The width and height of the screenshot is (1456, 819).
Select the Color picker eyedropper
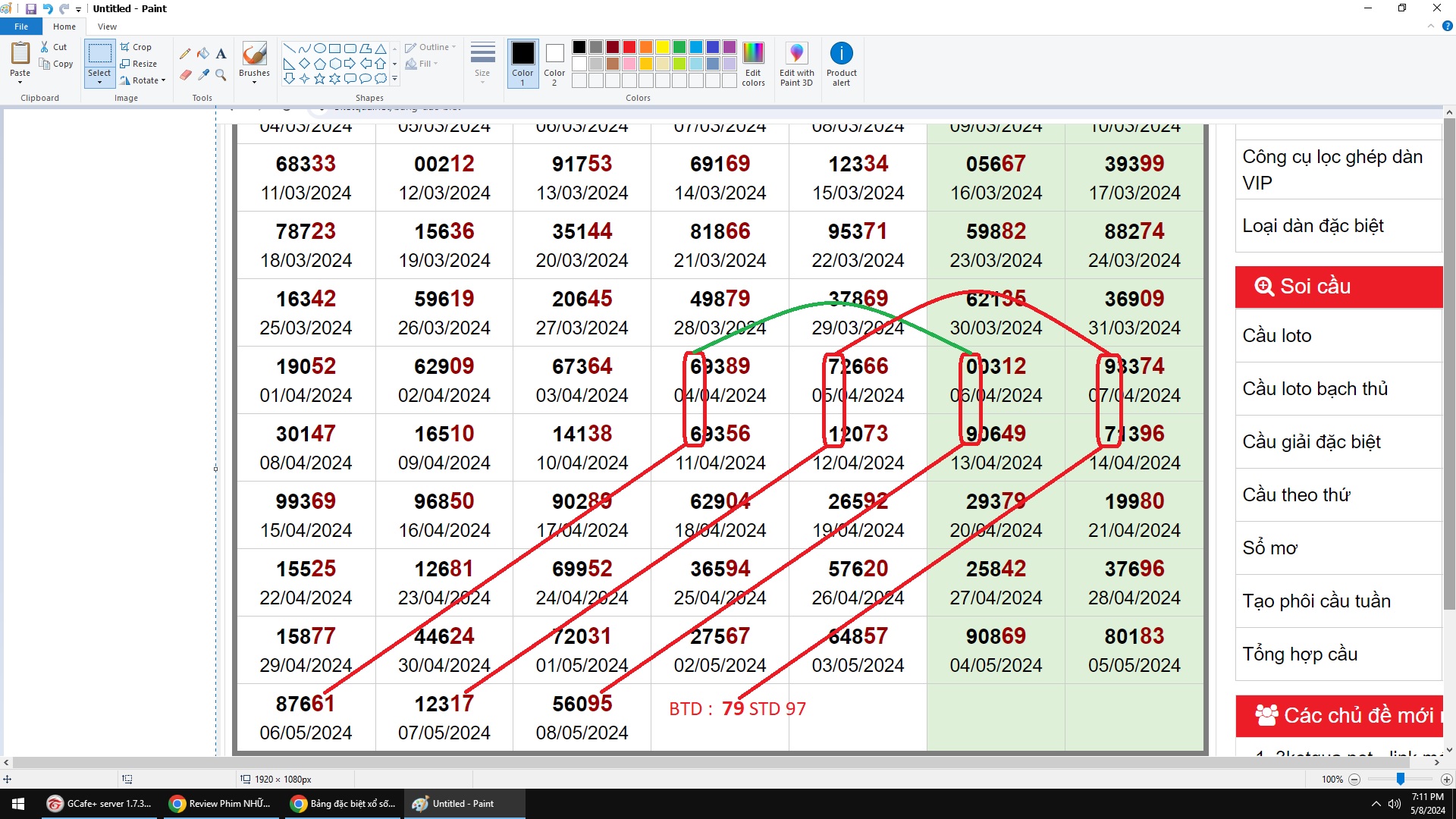[x=203, y=74]
